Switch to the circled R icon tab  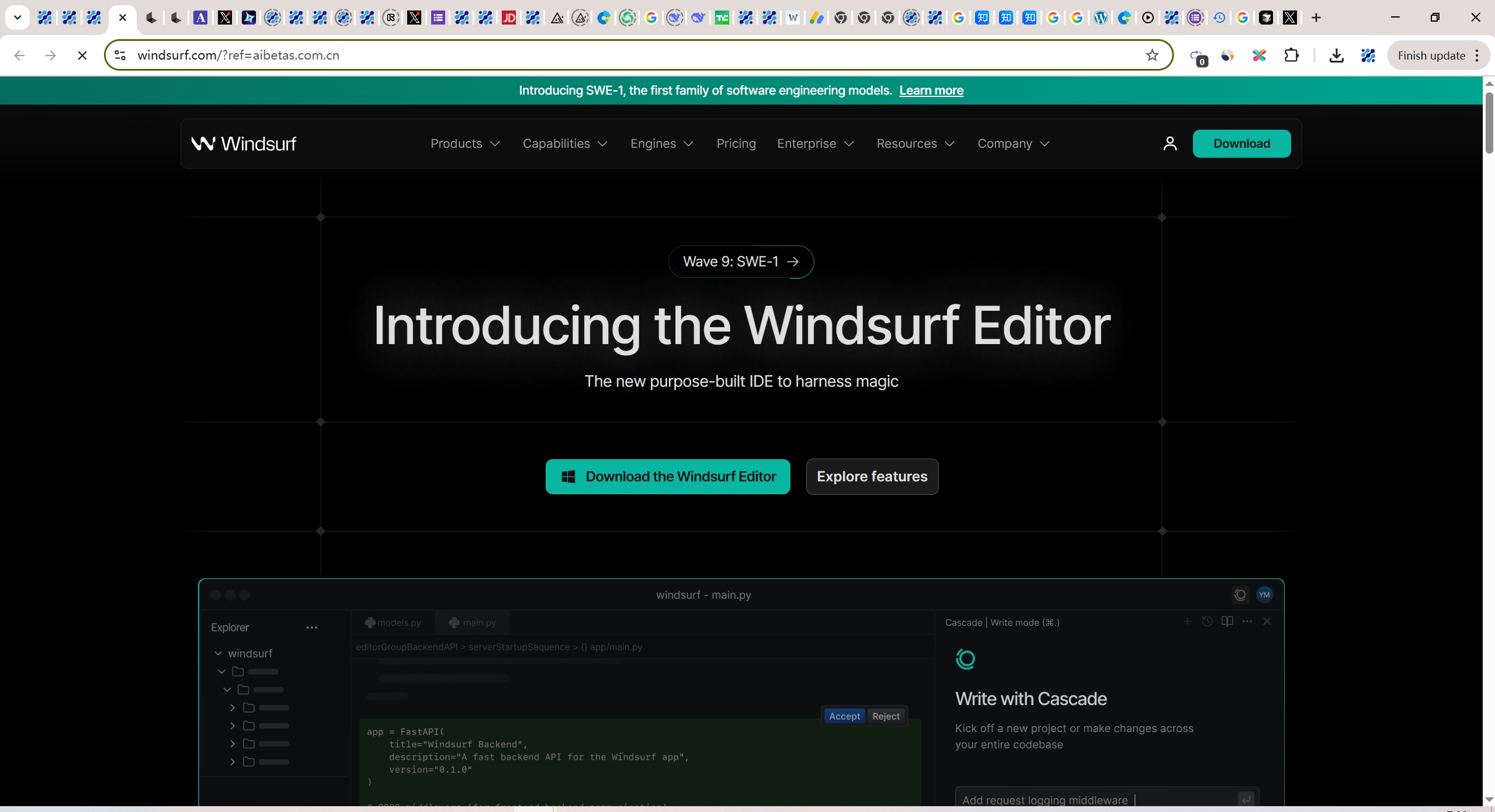[x=391, y=18]
